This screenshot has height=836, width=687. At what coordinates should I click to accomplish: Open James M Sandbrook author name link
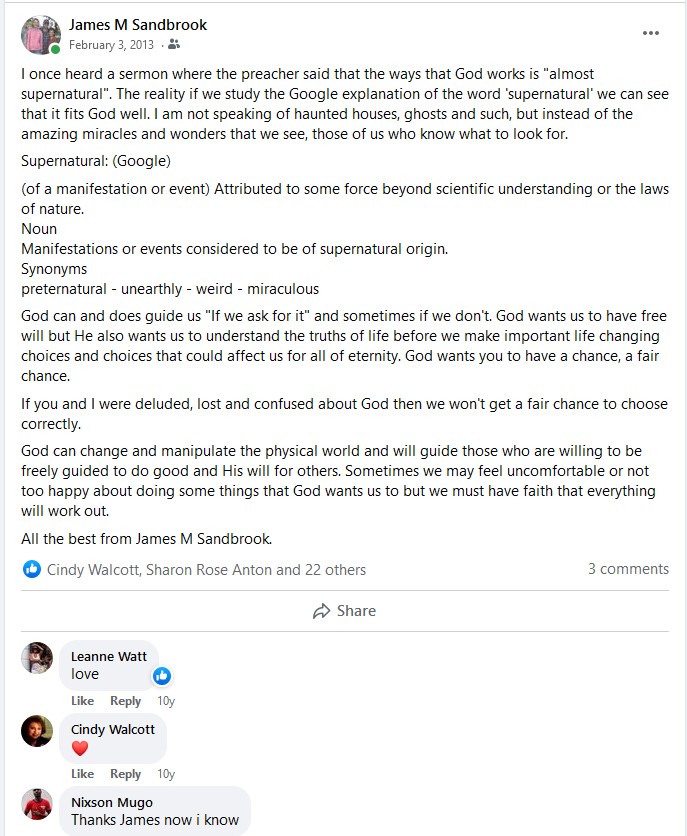(x=138, y=24)
